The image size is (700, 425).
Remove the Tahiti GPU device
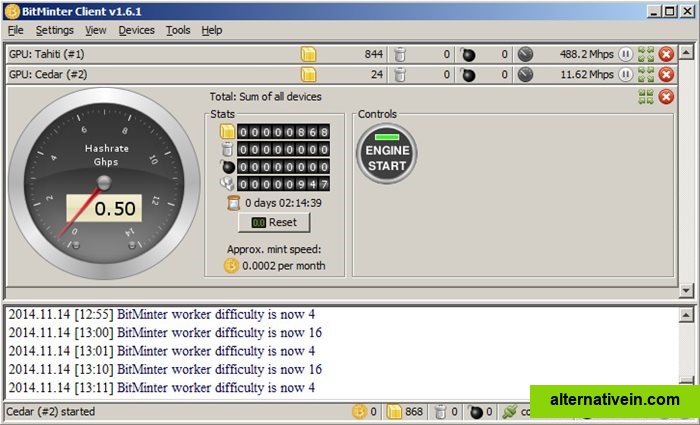[666, 54]
